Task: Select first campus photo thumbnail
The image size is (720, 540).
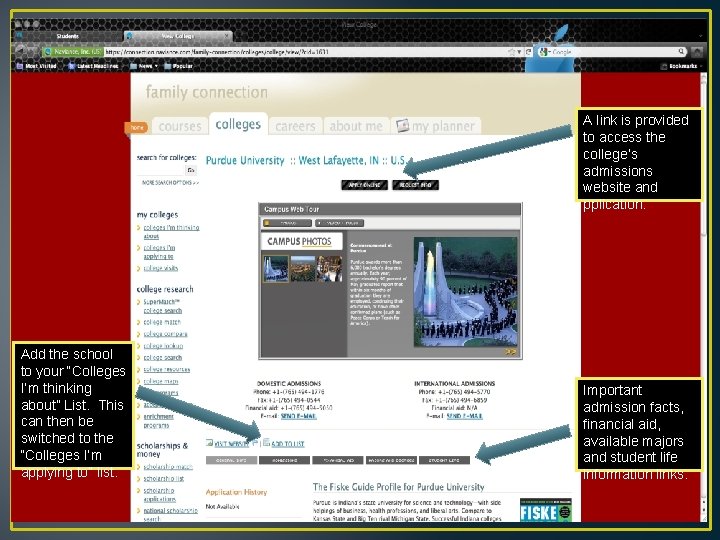Action: coord(276,269)
